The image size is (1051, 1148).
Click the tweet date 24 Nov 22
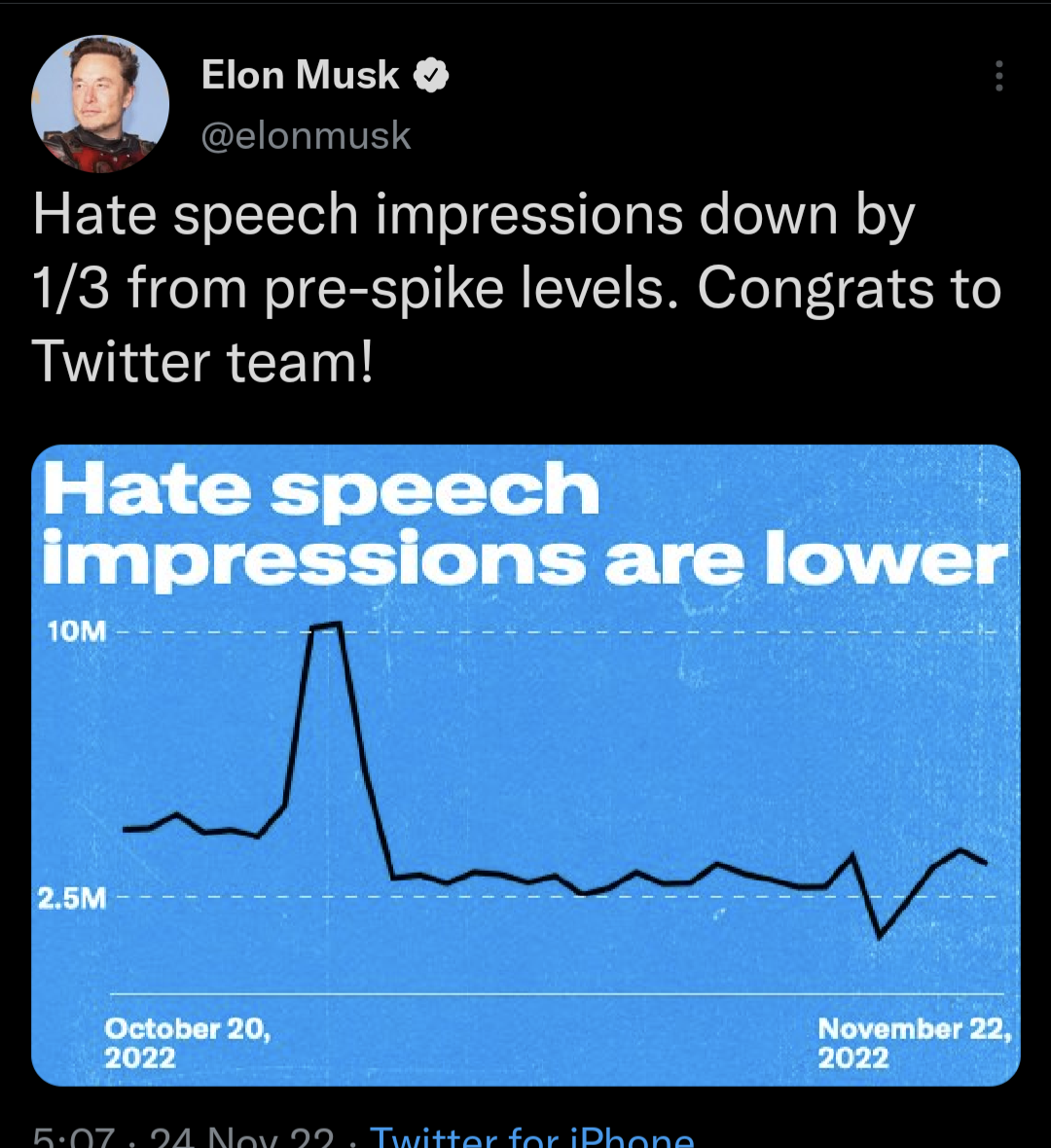(x=241, y=1138)
